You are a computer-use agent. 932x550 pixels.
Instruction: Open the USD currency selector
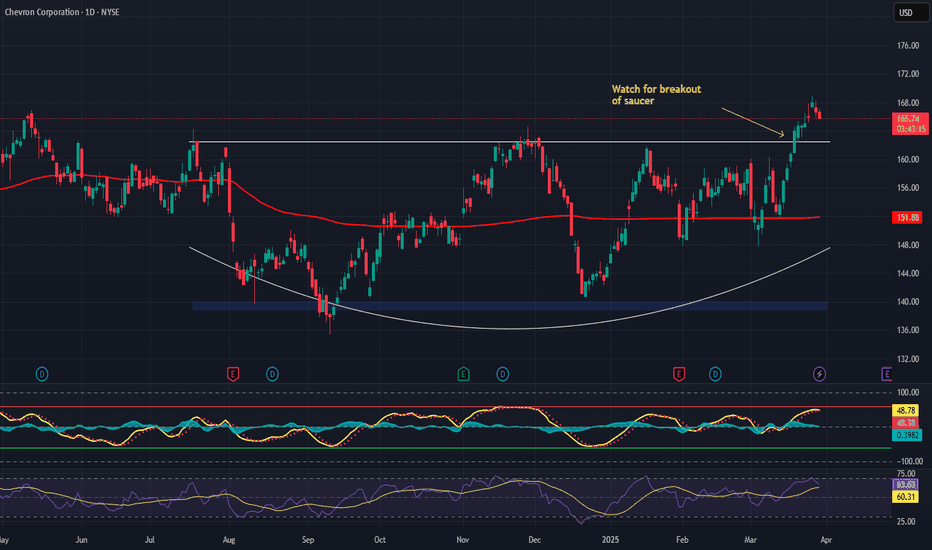(x=911, y=12)
